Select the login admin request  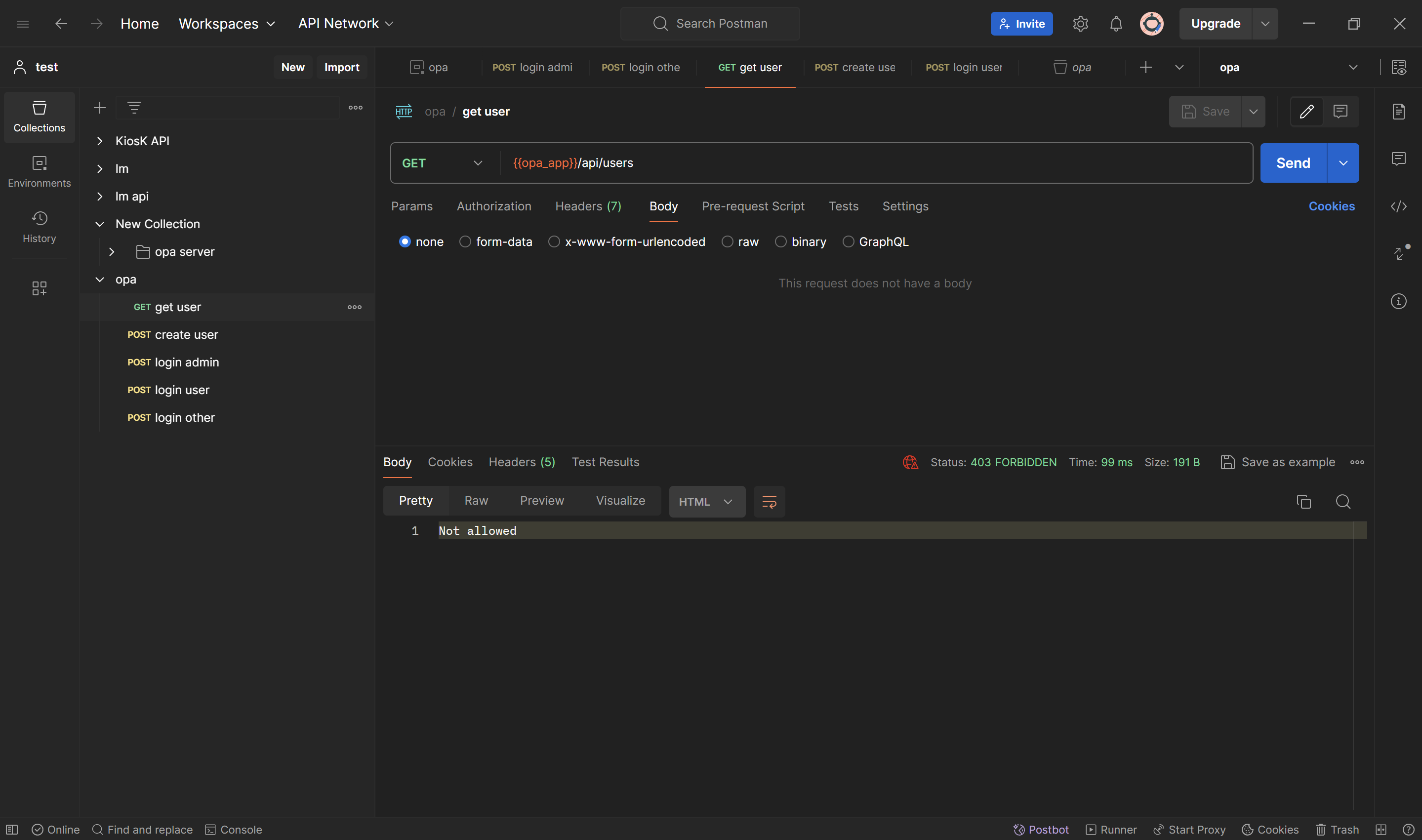(x=186, y=362)
